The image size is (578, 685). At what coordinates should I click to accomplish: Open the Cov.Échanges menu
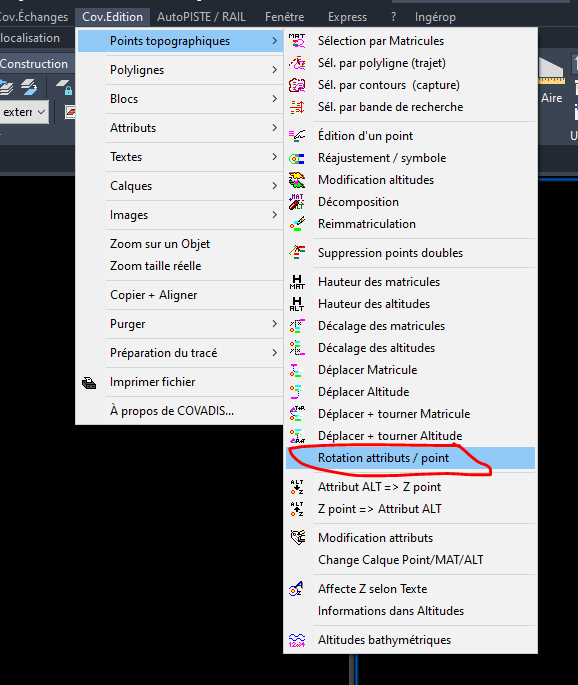click(34, 17)
